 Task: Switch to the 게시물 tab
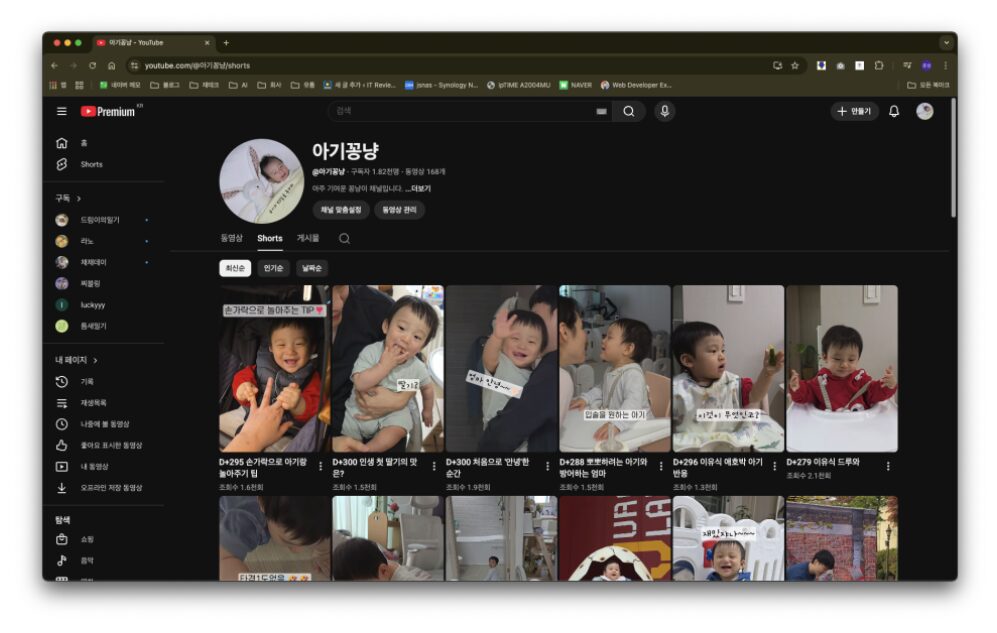(308, 238)
